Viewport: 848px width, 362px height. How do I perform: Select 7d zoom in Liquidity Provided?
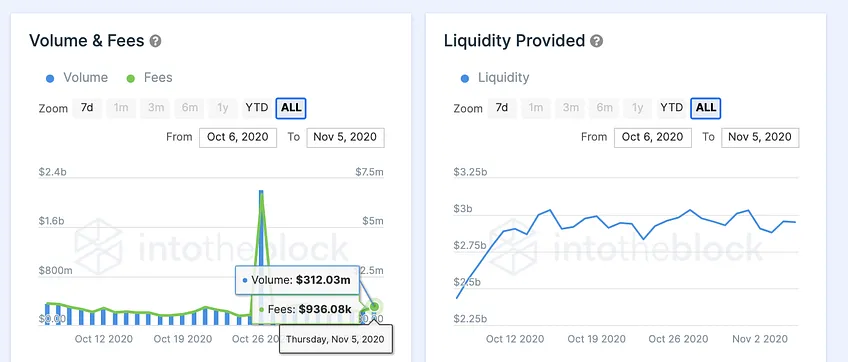502,108
